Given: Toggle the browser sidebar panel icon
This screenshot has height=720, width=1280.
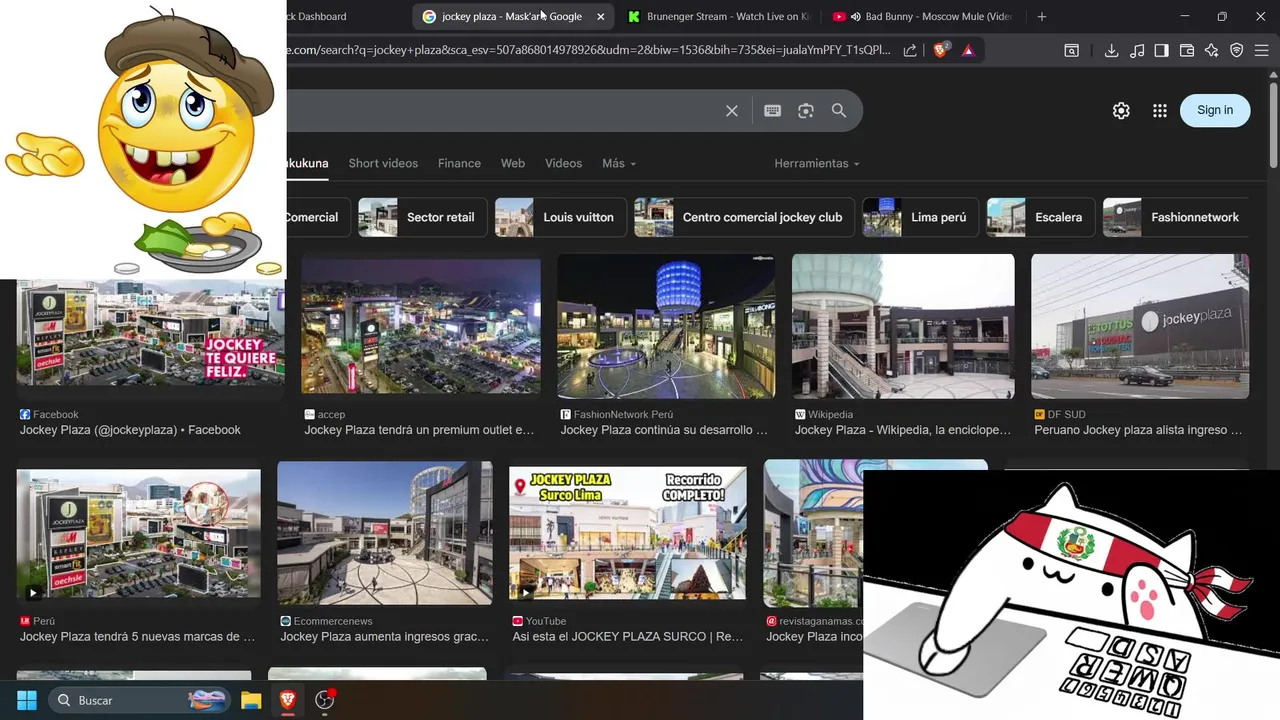Looking at the screenshot, I should (1162, 50).
